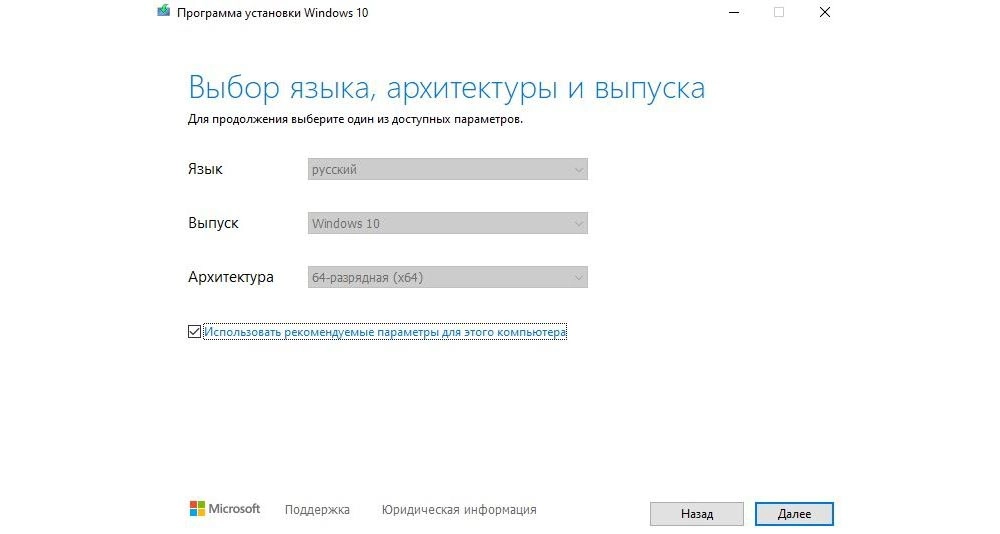Viewport: 1000px width, 534px height.
Task: Open the Юридическая информация link
Action: click(x=459, y=510)
